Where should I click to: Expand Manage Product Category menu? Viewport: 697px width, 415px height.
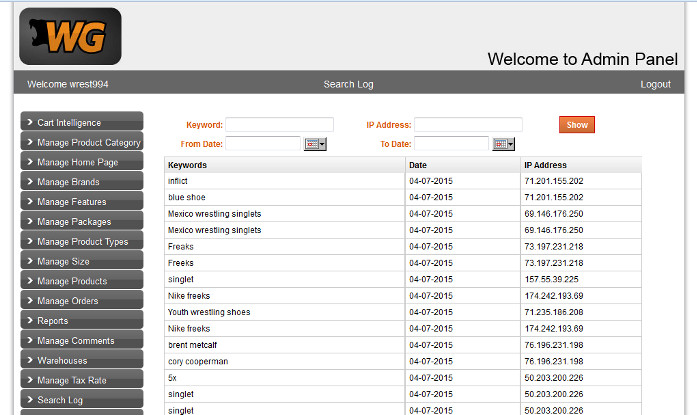click(x=88, y=142)
